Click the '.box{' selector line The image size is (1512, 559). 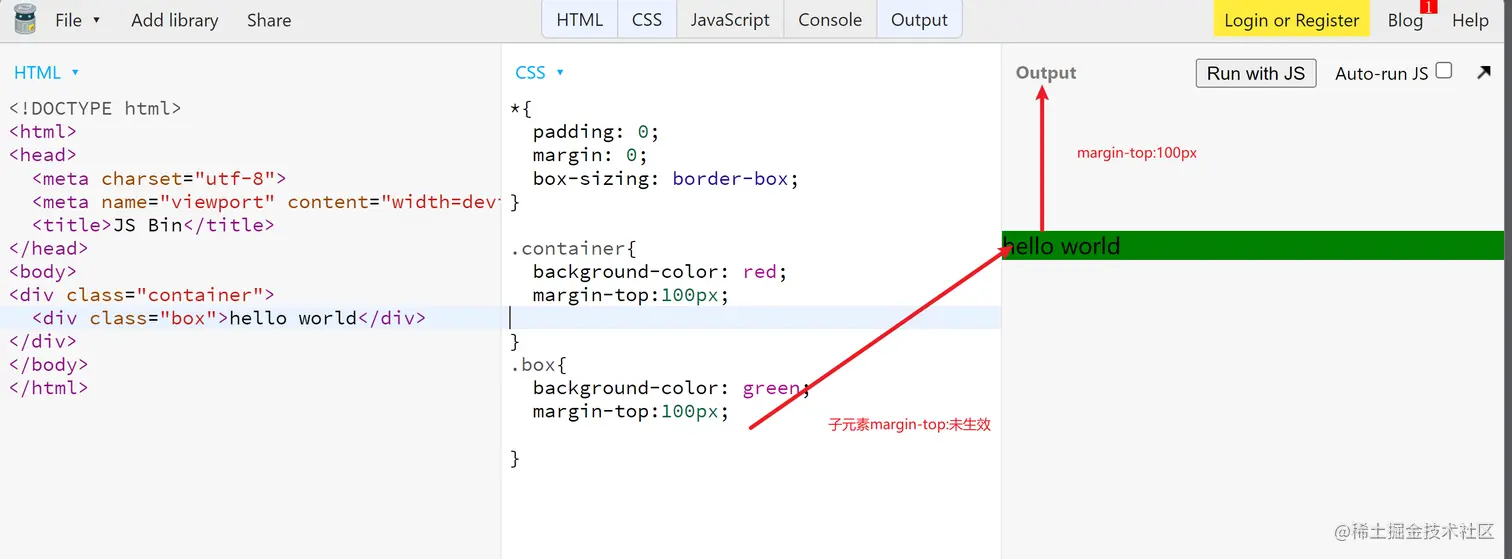539,365
